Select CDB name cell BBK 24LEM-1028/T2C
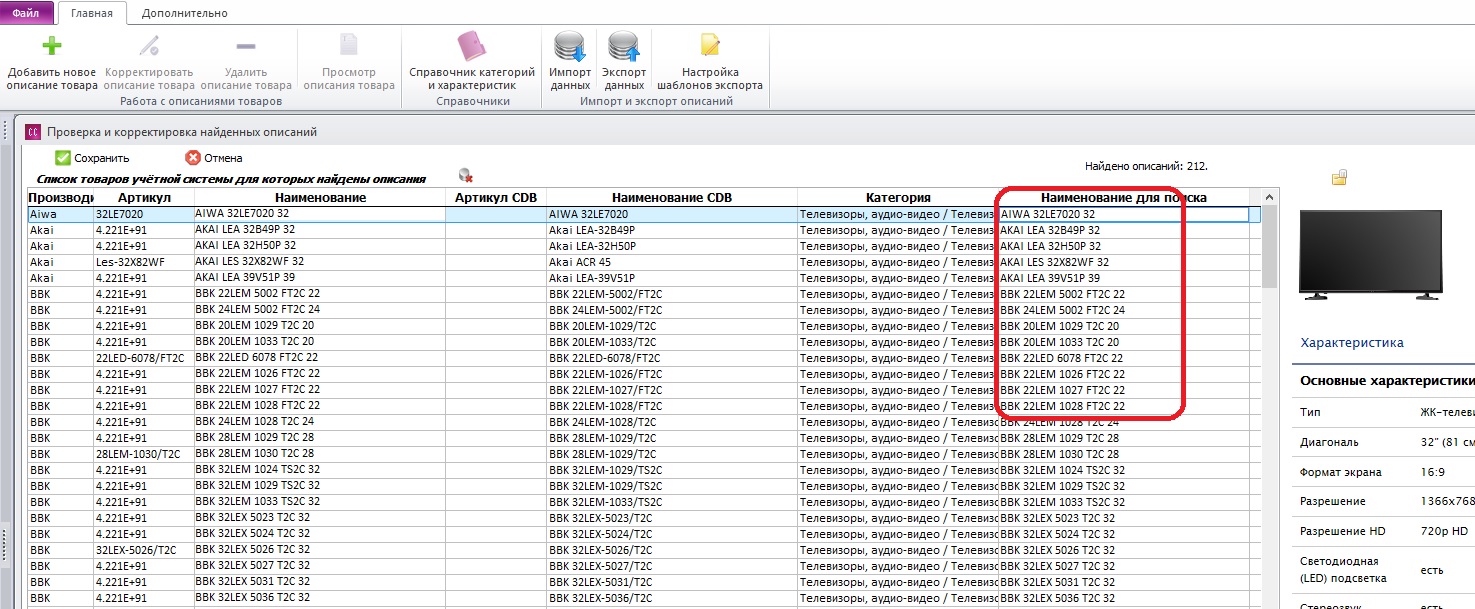 click(672, 422)
